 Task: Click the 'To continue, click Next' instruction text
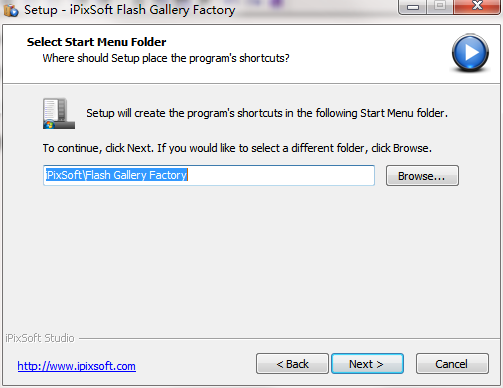pyautogui.click(x=237, y=148)
